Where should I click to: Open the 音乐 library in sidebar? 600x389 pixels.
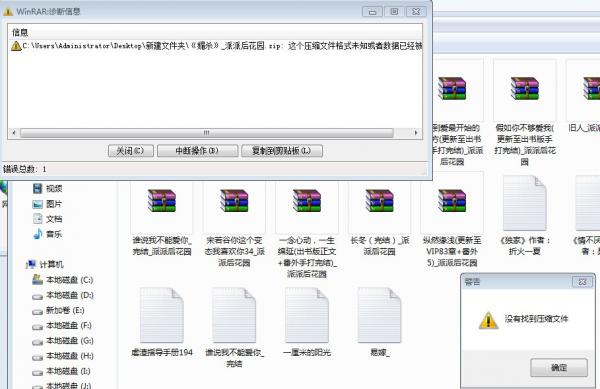pyautogui.click(x=47, y=234)
